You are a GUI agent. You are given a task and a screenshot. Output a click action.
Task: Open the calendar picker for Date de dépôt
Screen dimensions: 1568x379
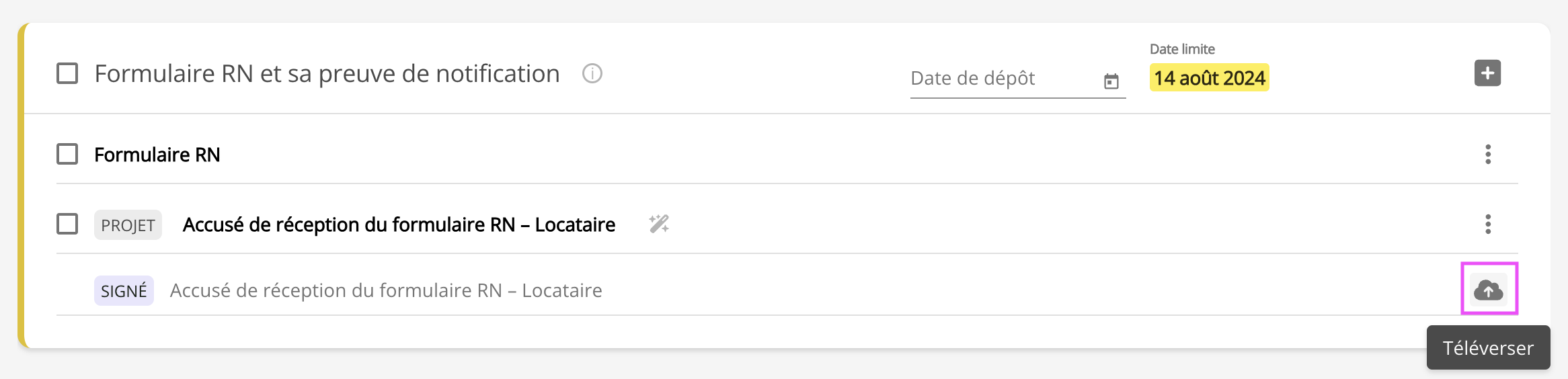[1111, 81]
